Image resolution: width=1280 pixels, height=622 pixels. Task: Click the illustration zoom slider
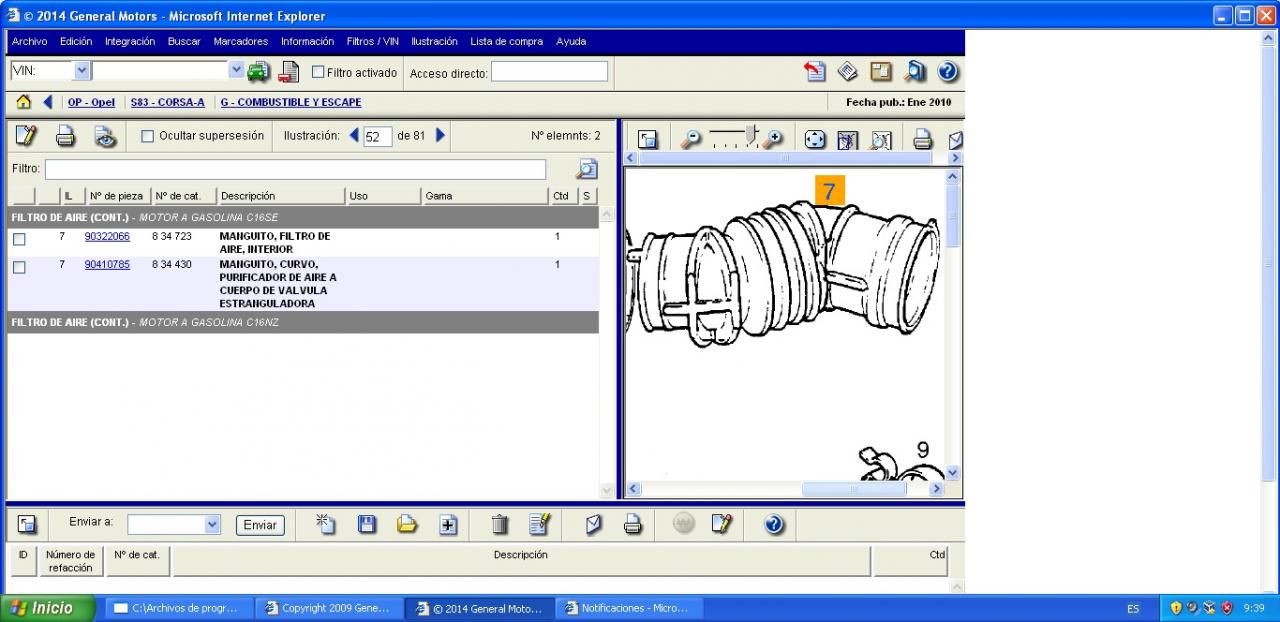730,138
